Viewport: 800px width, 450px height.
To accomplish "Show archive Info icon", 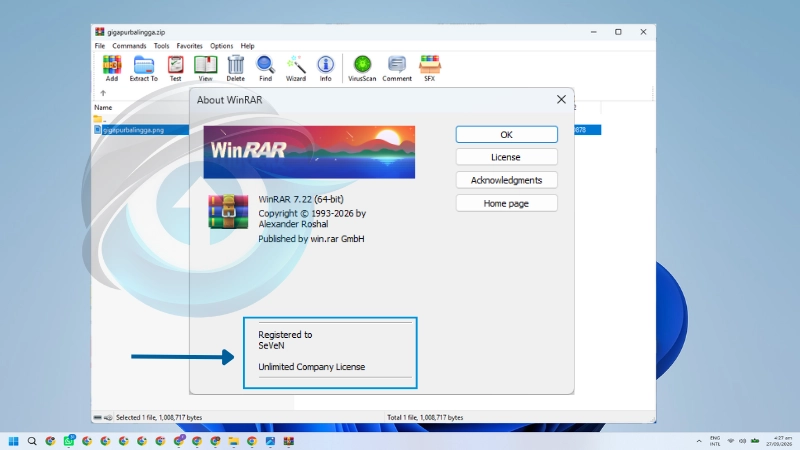I will [x=326, y=68].
